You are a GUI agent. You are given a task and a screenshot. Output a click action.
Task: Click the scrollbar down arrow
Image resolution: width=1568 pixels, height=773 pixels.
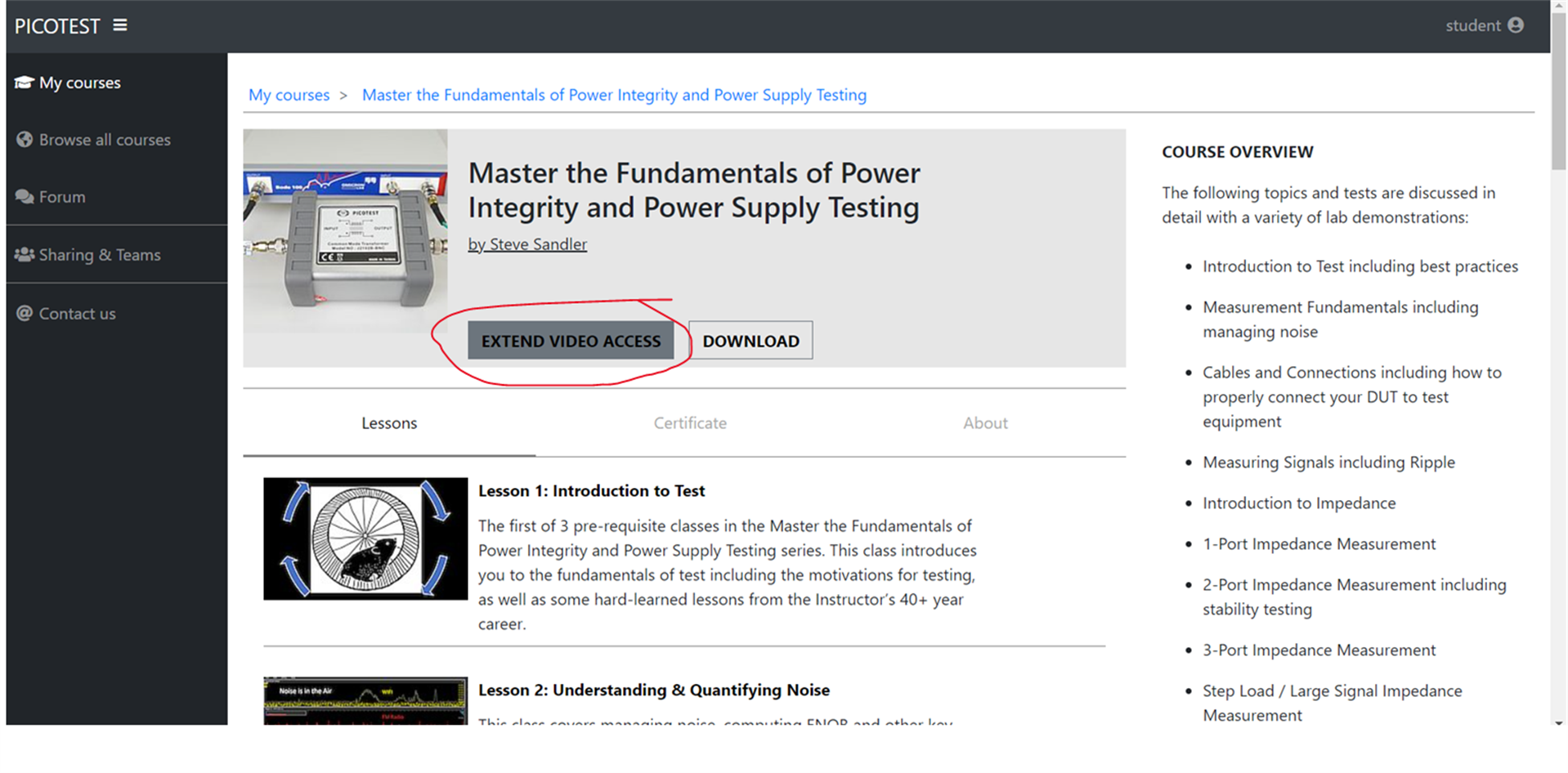pos(1559,723)
